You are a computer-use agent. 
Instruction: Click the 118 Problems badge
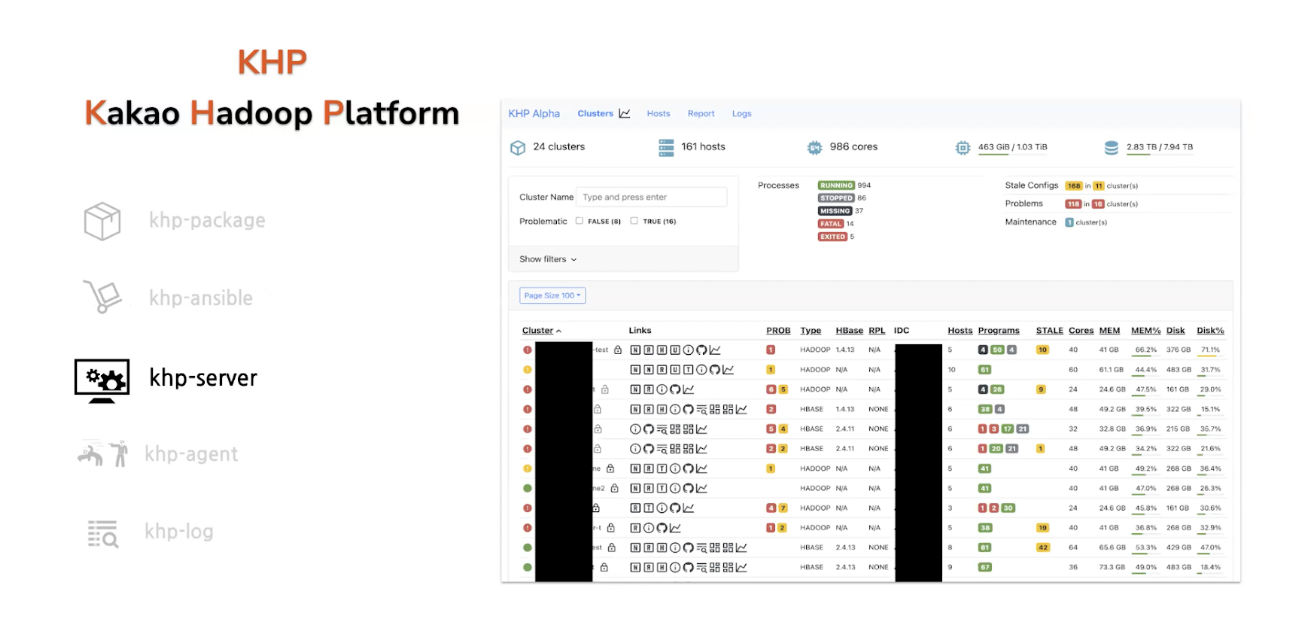pyautogui.click(x=1074, y=204)
